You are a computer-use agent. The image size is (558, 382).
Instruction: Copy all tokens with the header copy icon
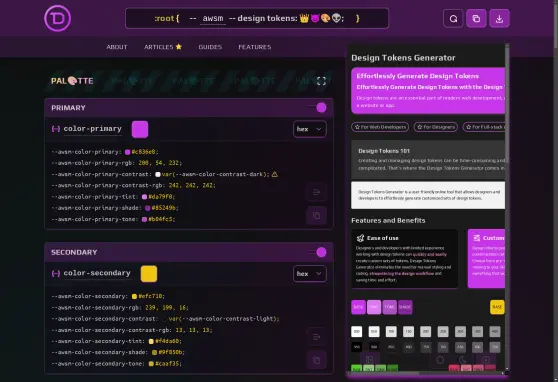476,18
